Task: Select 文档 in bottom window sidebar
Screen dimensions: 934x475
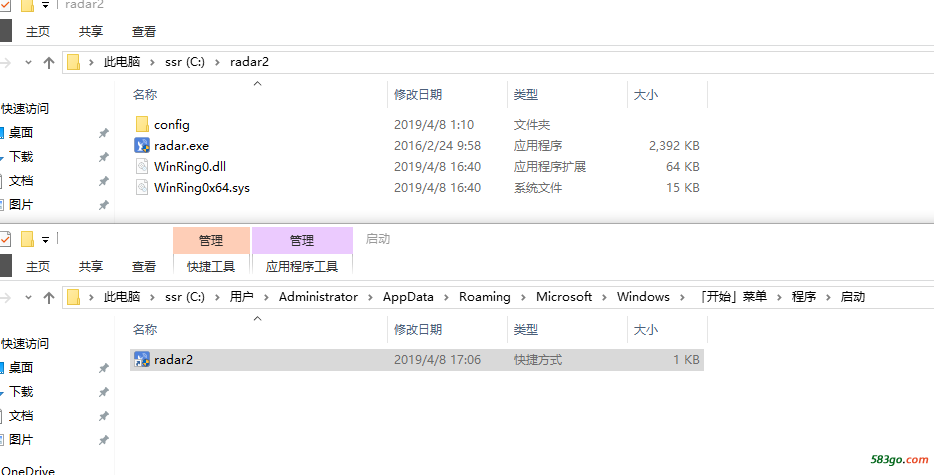Action: point(21,415)
